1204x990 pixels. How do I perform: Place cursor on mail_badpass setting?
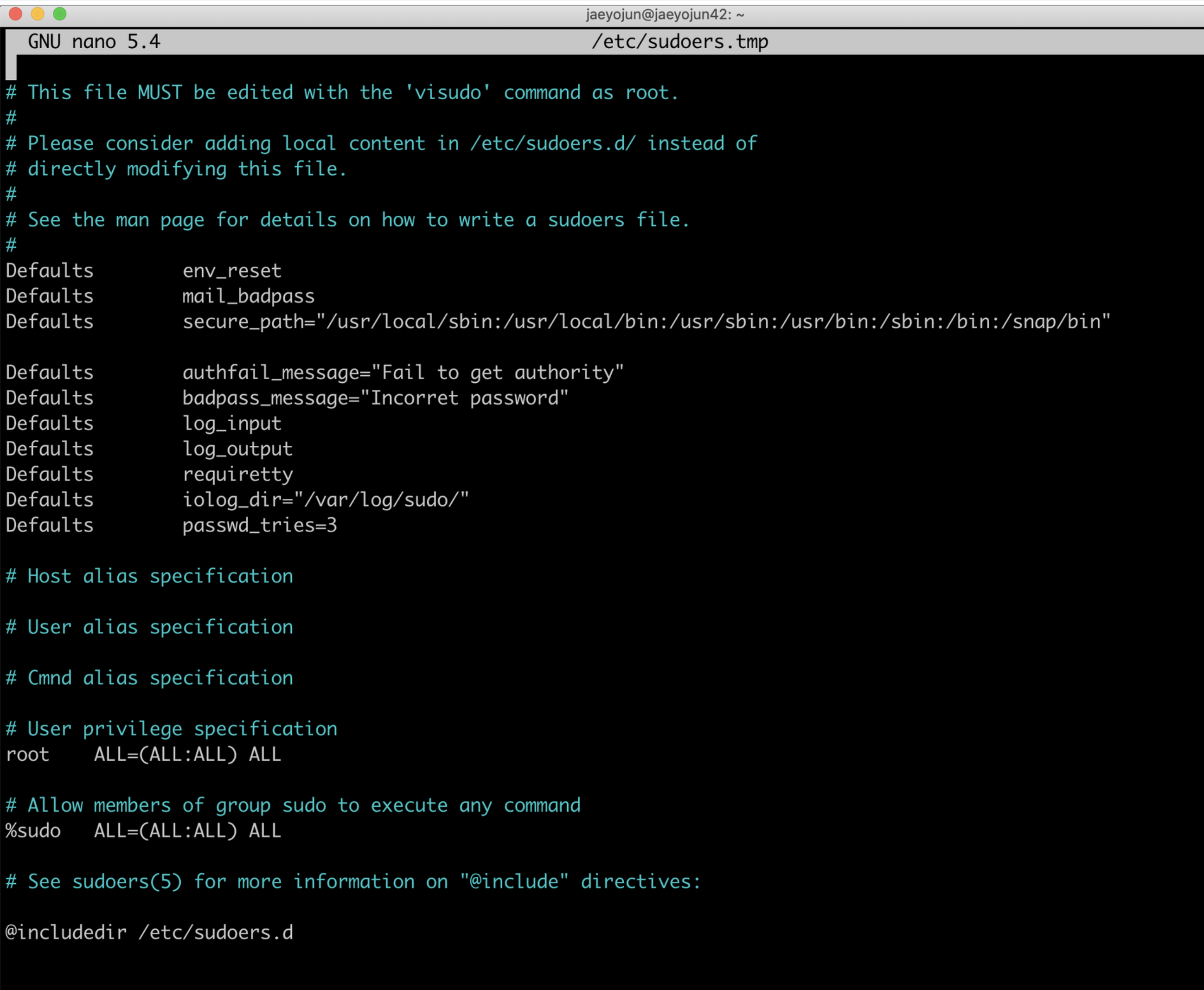tap(248, 296)
